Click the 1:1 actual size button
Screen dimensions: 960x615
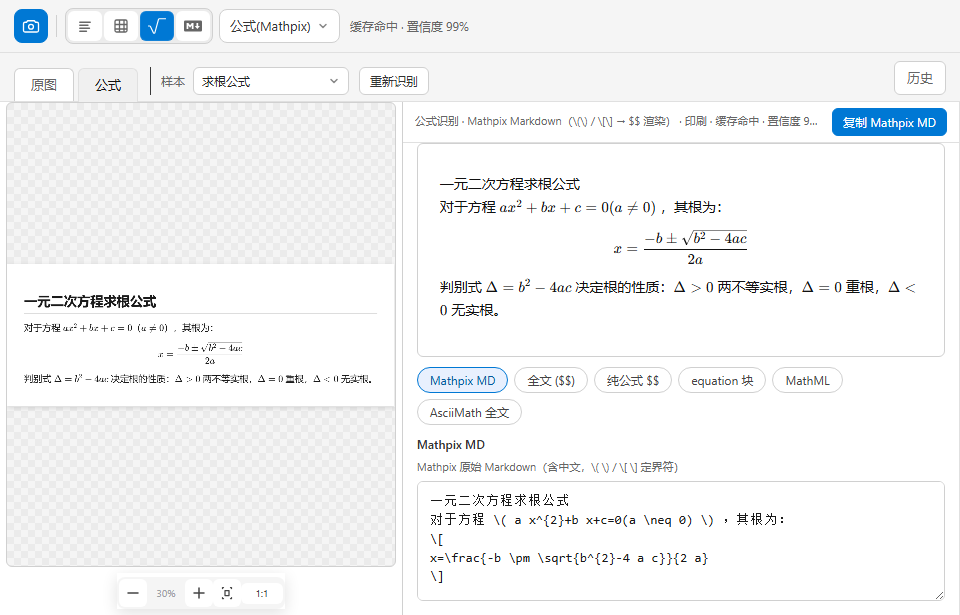tap(262, 593)
